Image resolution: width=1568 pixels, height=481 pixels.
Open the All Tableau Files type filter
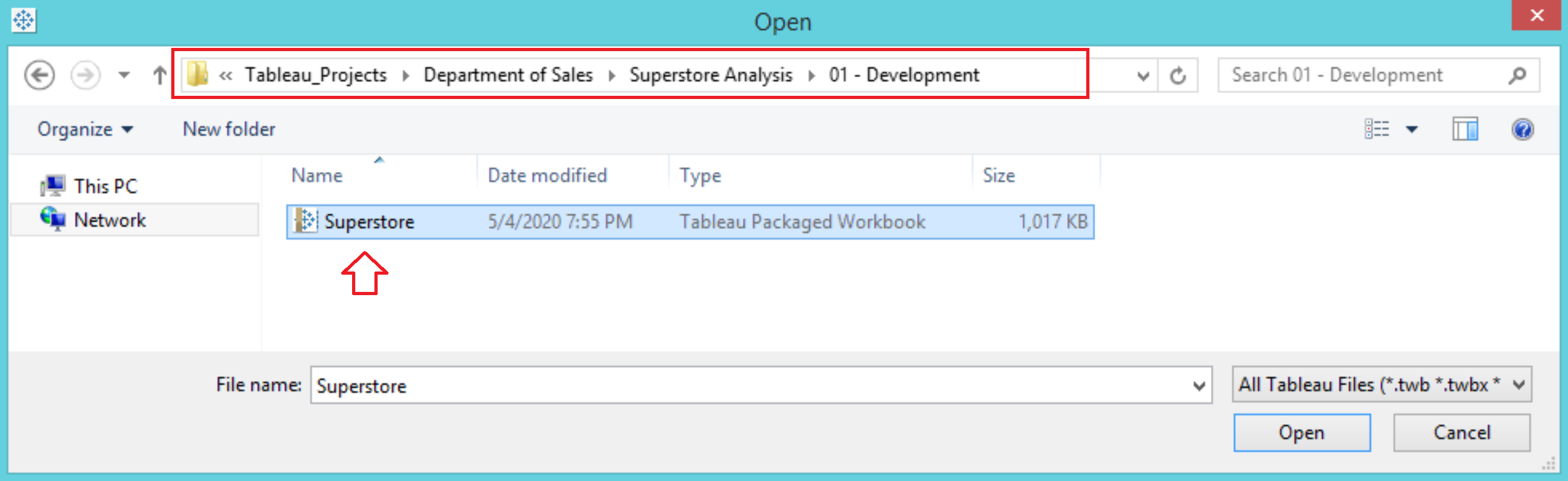(1381, 385)
